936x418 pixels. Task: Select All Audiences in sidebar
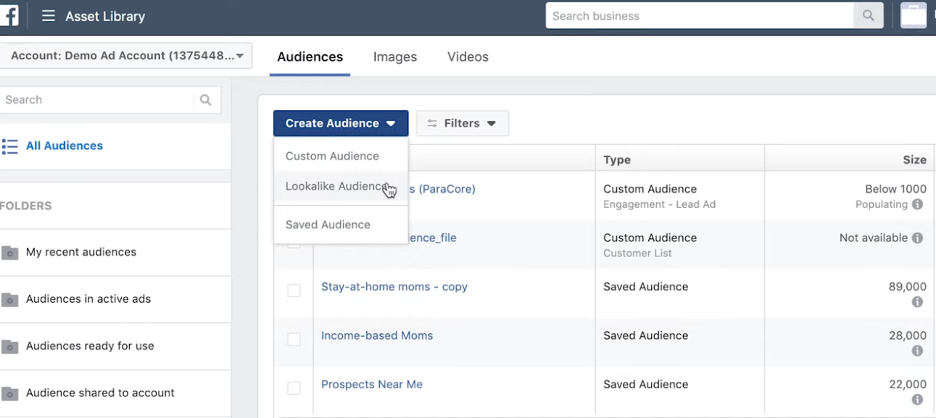tap(64, 146)
